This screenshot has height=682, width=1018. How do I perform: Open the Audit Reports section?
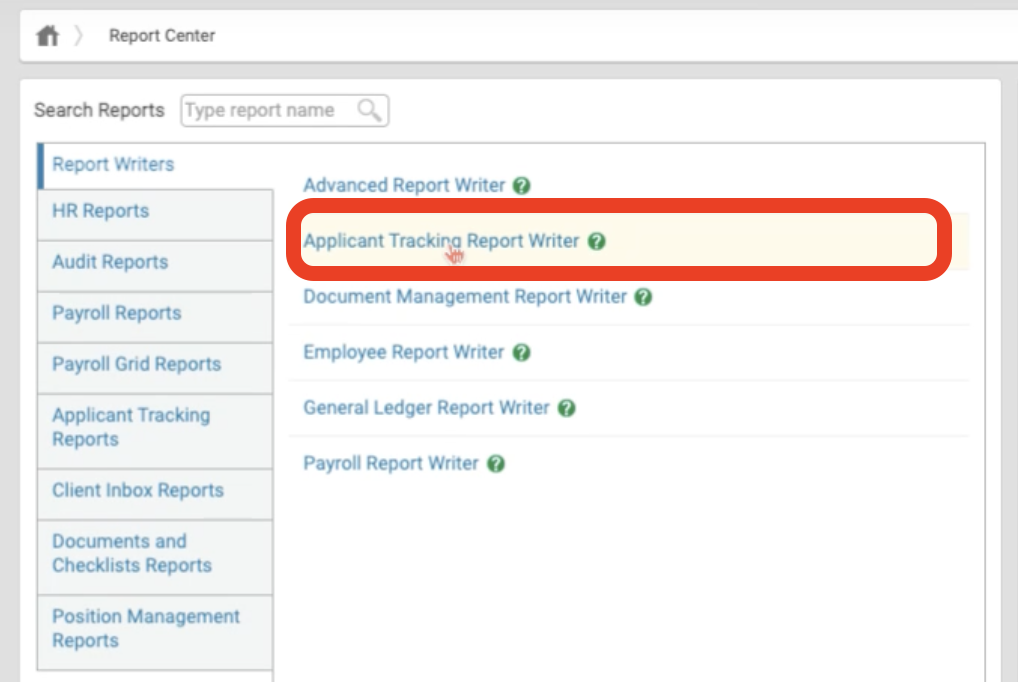click(x=109, y=262)
